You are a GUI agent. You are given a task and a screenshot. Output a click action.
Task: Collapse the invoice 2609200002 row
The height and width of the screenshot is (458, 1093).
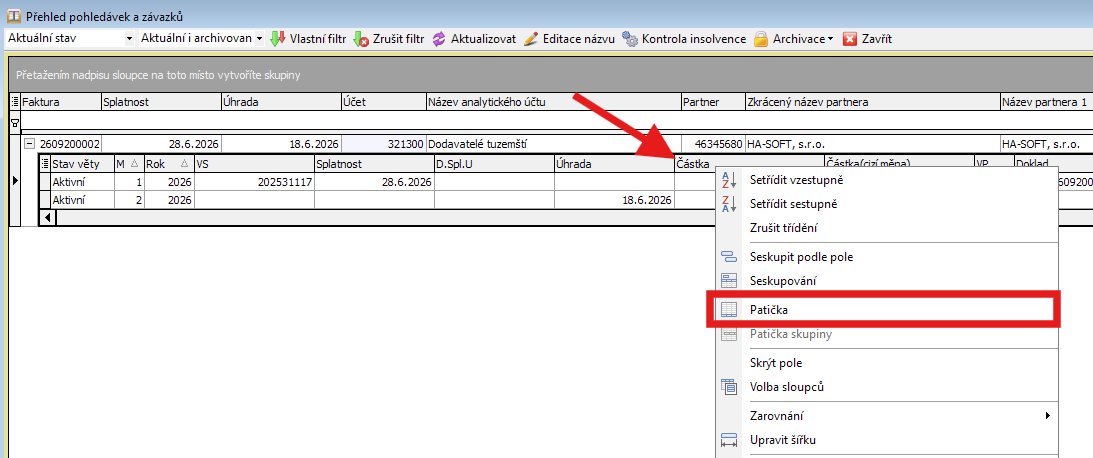(x=30, y=144)
